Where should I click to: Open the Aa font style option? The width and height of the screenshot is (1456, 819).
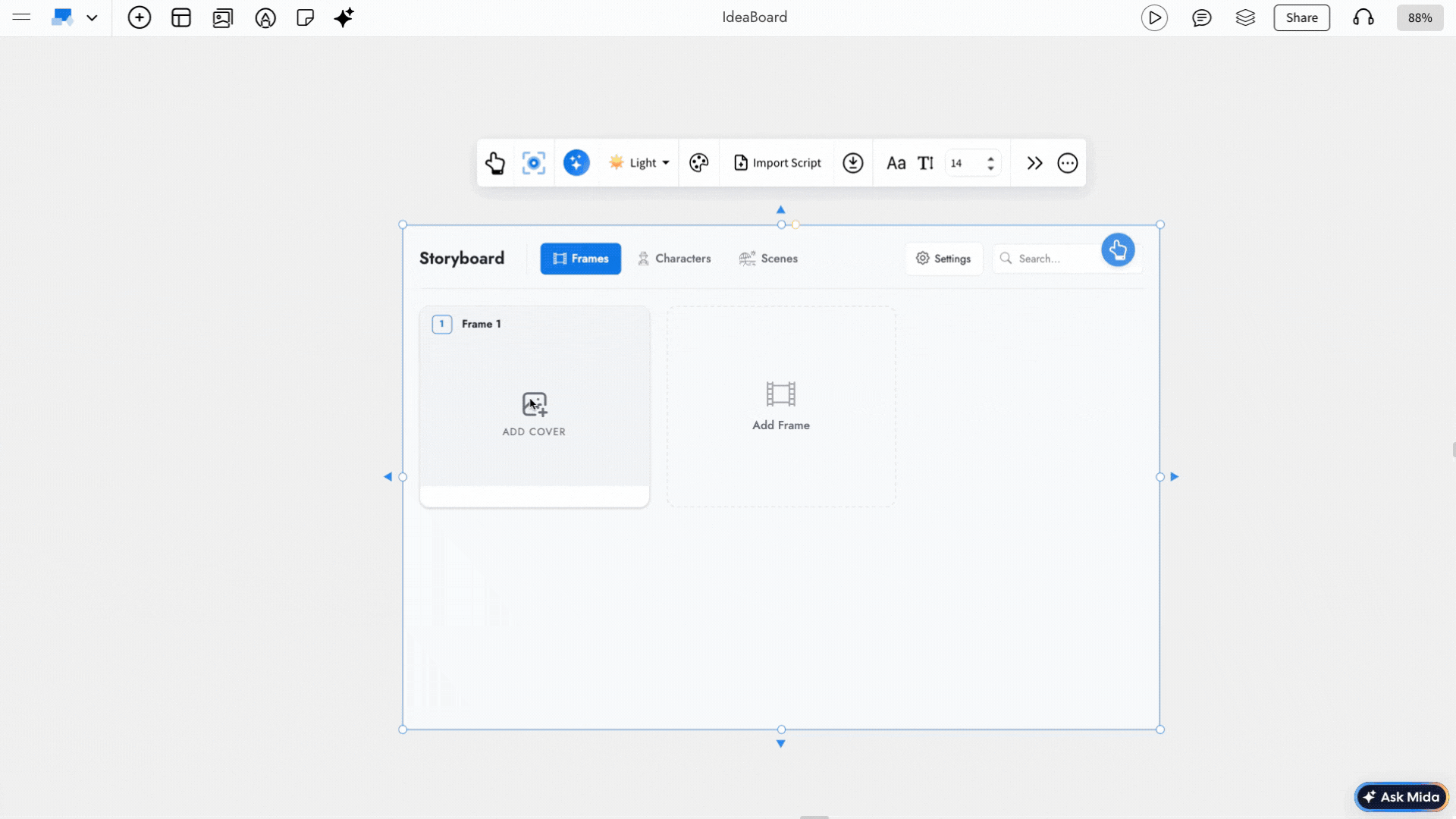tap(896, 163)
